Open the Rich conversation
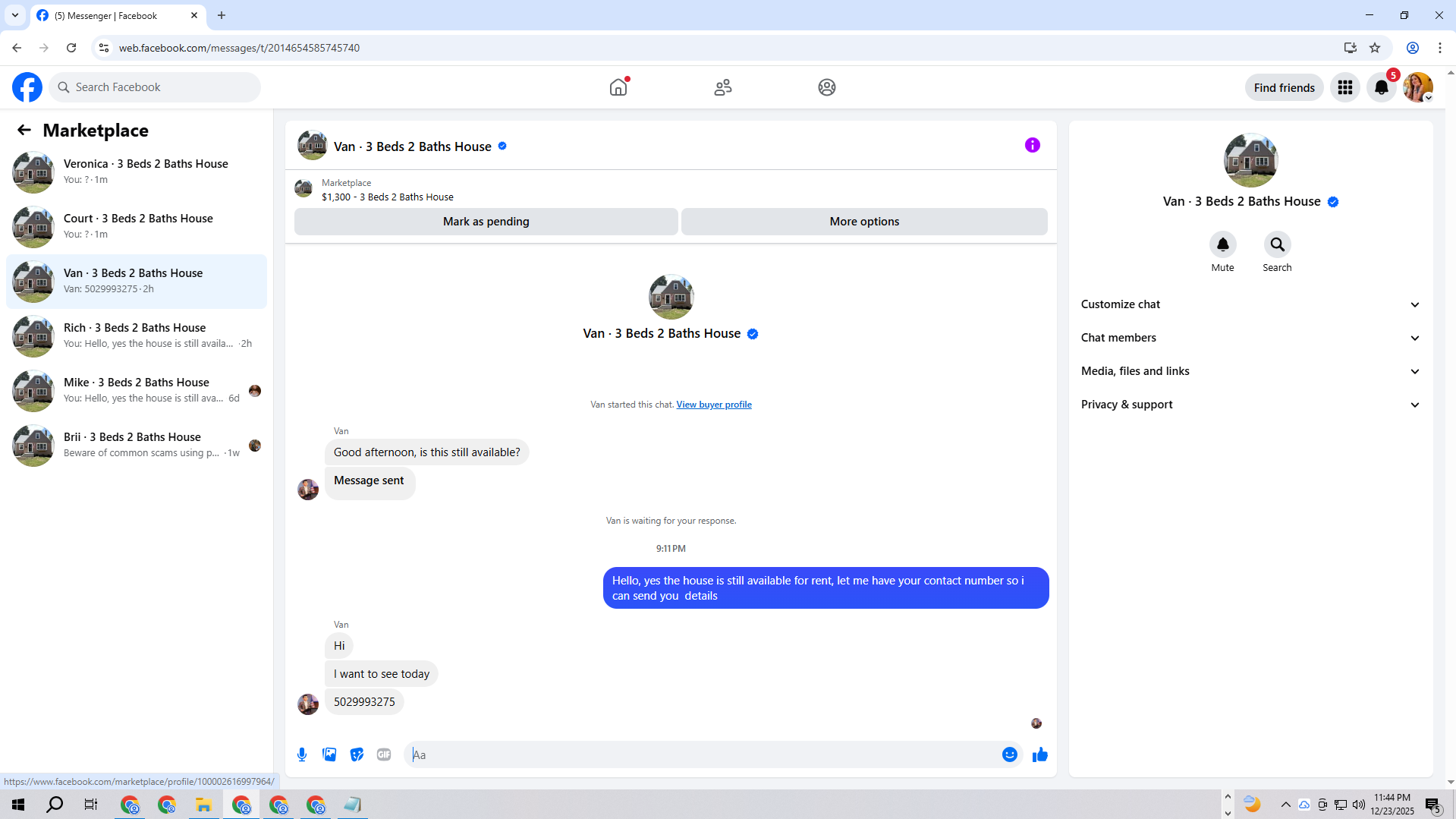The width and height of the screenshot is (1456, 819). pos(137,335)
